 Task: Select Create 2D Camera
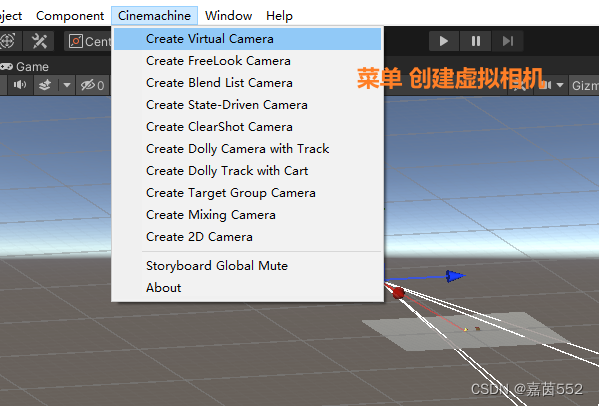click(248, 237)
